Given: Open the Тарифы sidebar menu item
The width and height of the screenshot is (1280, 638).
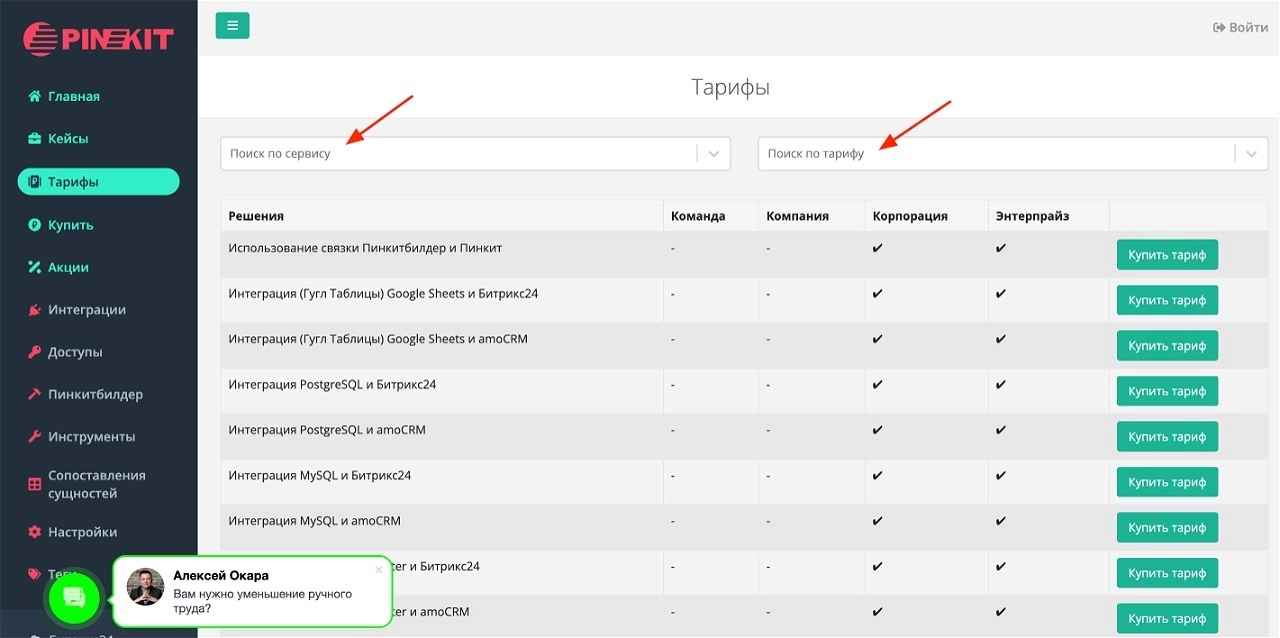Looking at the screenshot, I should pyautogui.click(x=98, y=182).
